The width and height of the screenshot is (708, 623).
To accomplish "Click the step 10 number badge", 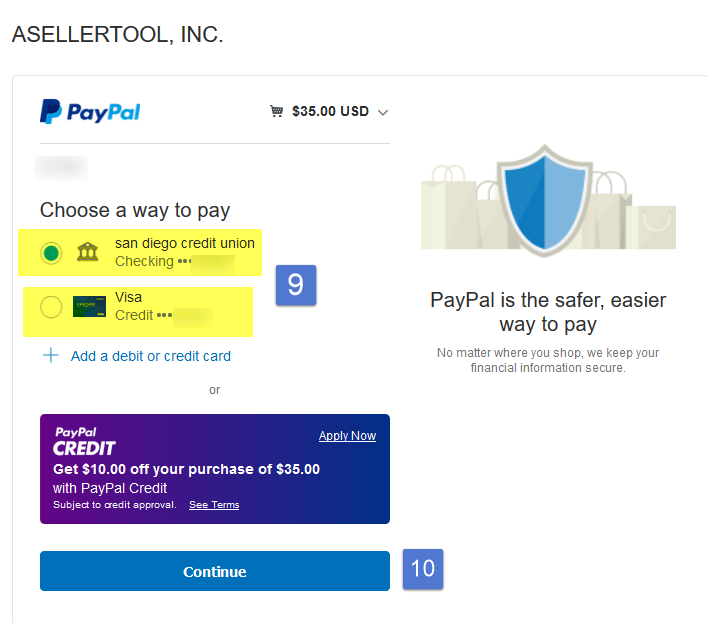I will [x=423, y=569].
